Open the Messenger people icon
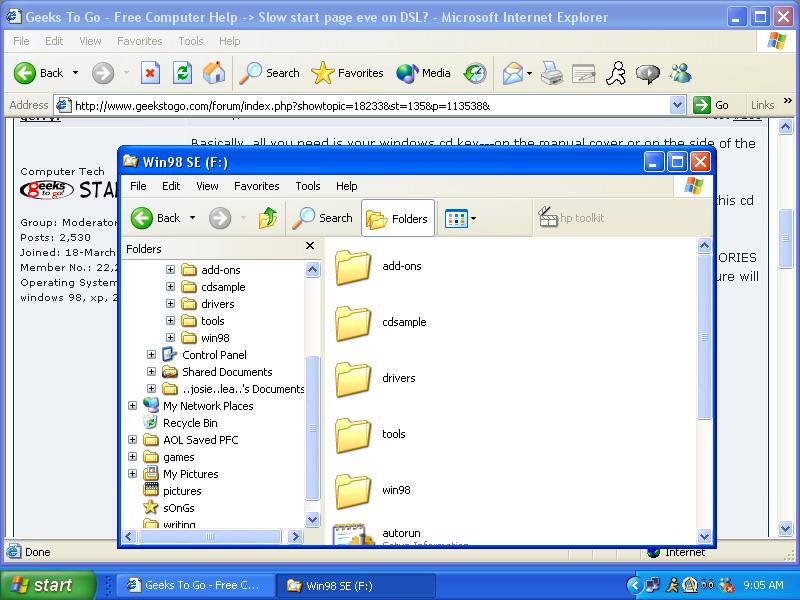This screenshot has height=600, width=800. [681, 73]
